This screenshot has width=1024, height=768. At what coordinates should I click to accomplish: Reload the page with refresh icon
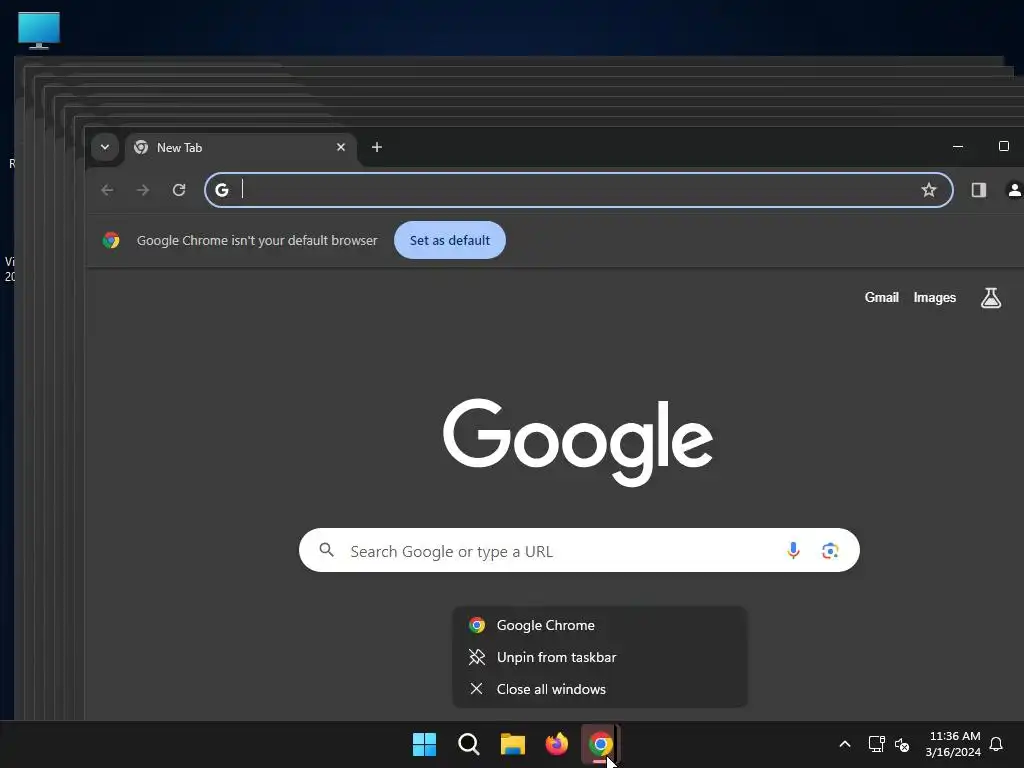[179, 190]
